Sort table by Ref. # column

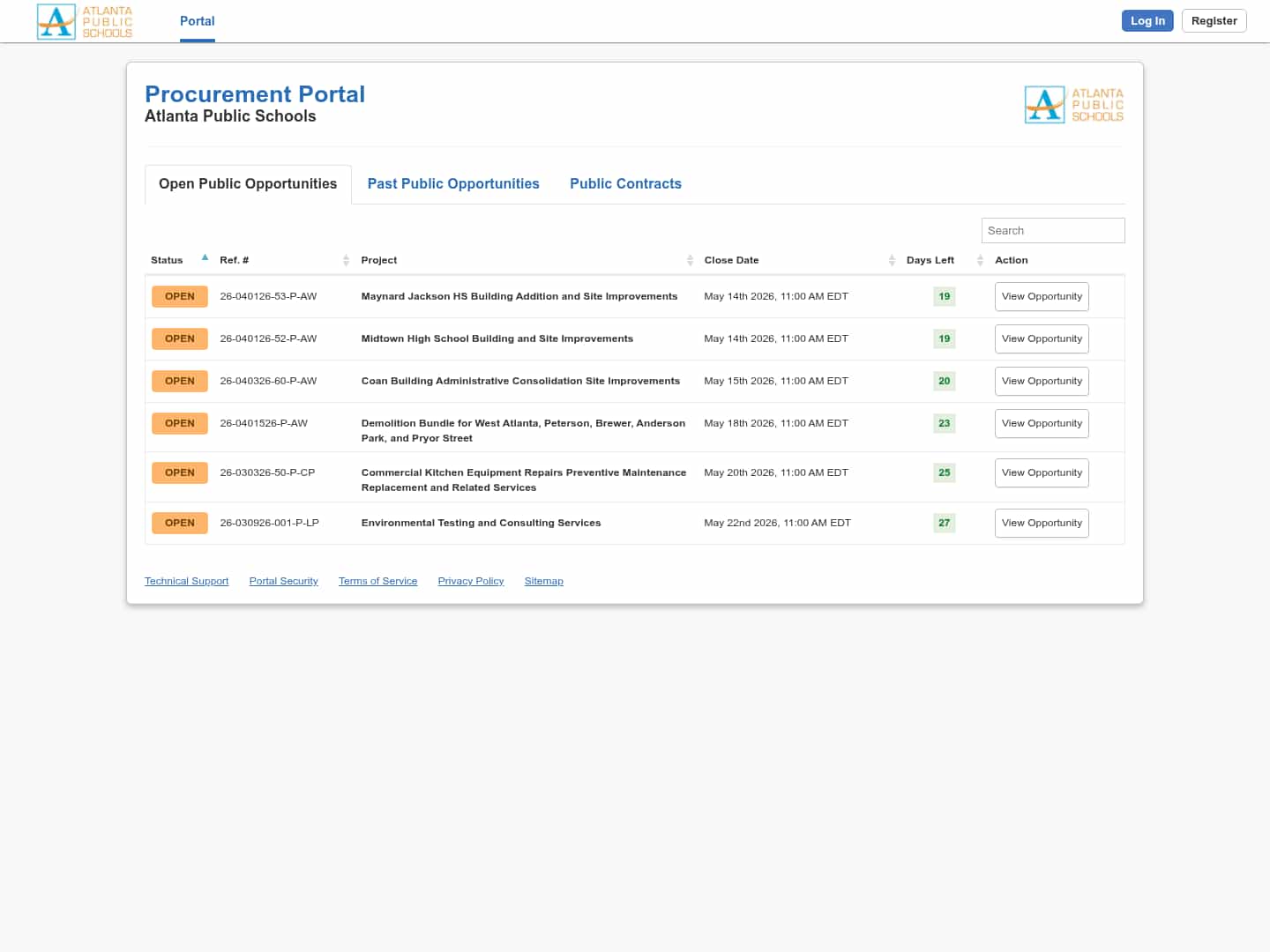click(346, 260)
